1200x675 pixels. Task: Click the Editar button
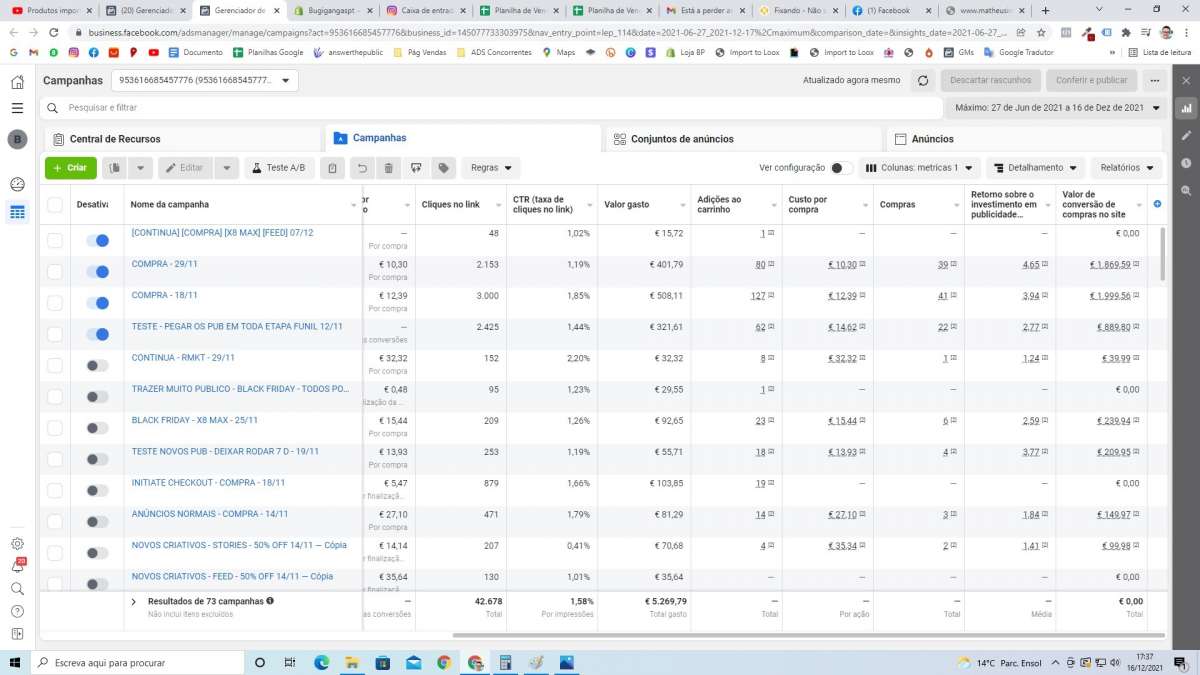(185, 168)
